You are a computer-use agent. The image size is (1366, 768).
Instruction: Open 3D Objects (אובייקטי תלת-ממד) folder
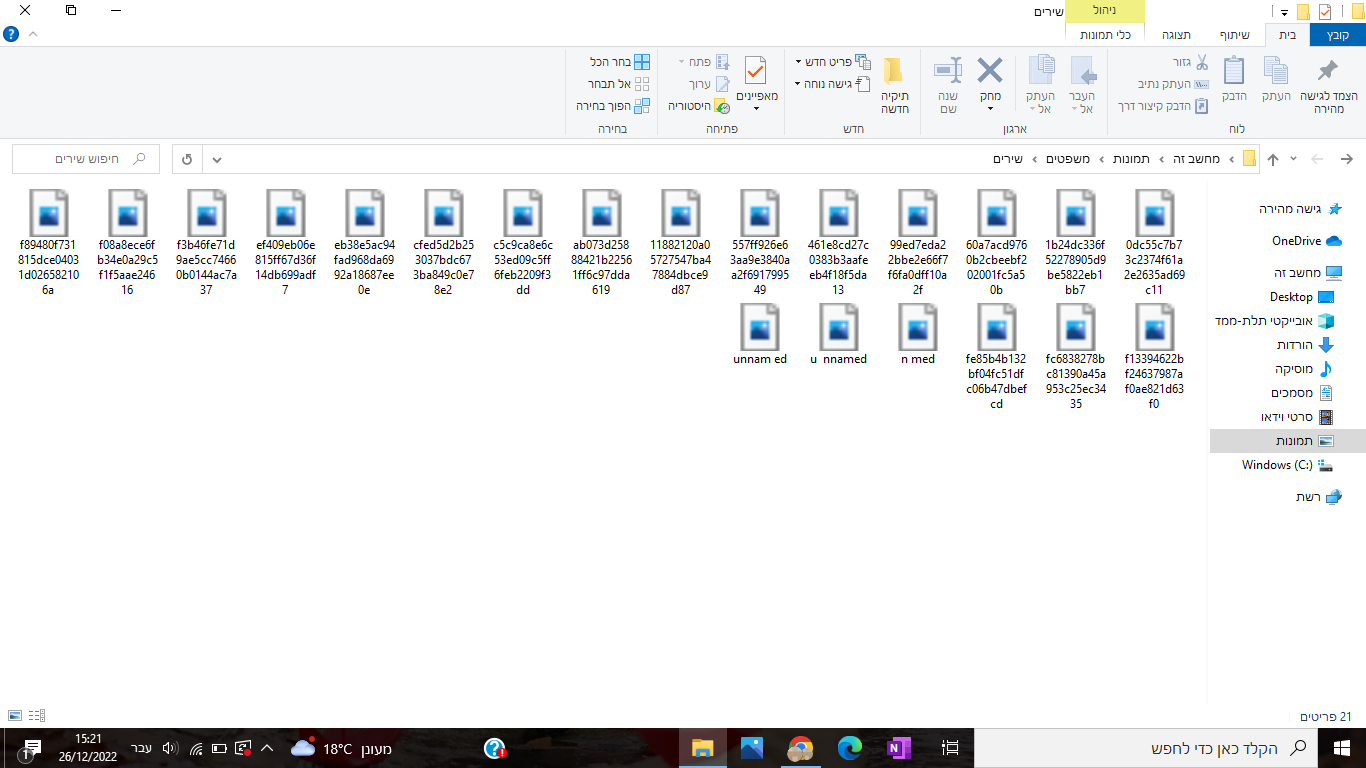(x=1273, y=321)
